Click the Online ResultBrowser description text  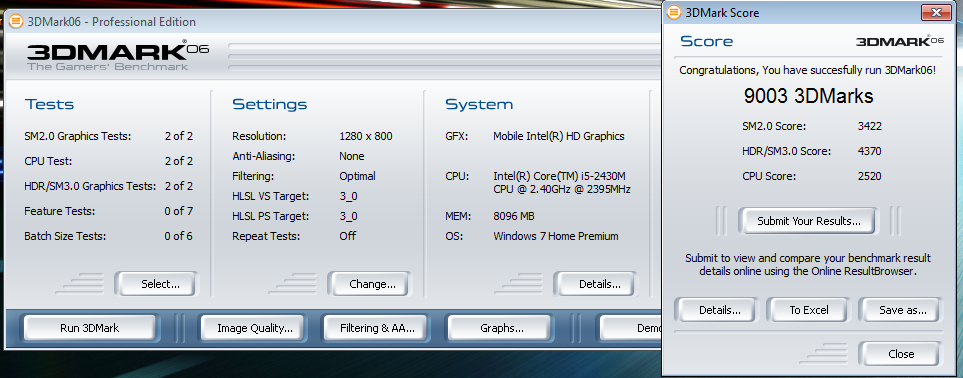(x=808, y=264)
